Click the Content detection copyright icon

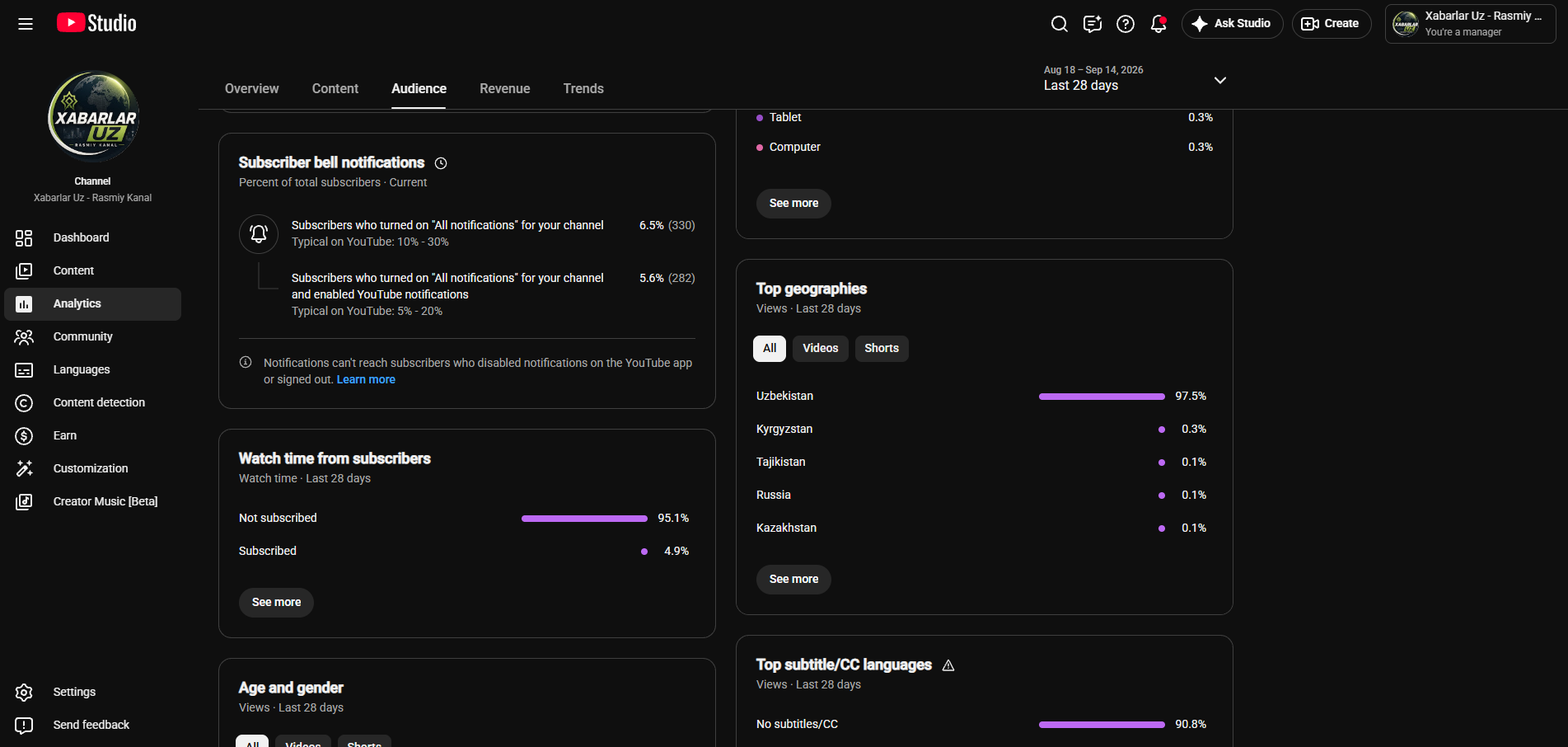pos(24,403)
